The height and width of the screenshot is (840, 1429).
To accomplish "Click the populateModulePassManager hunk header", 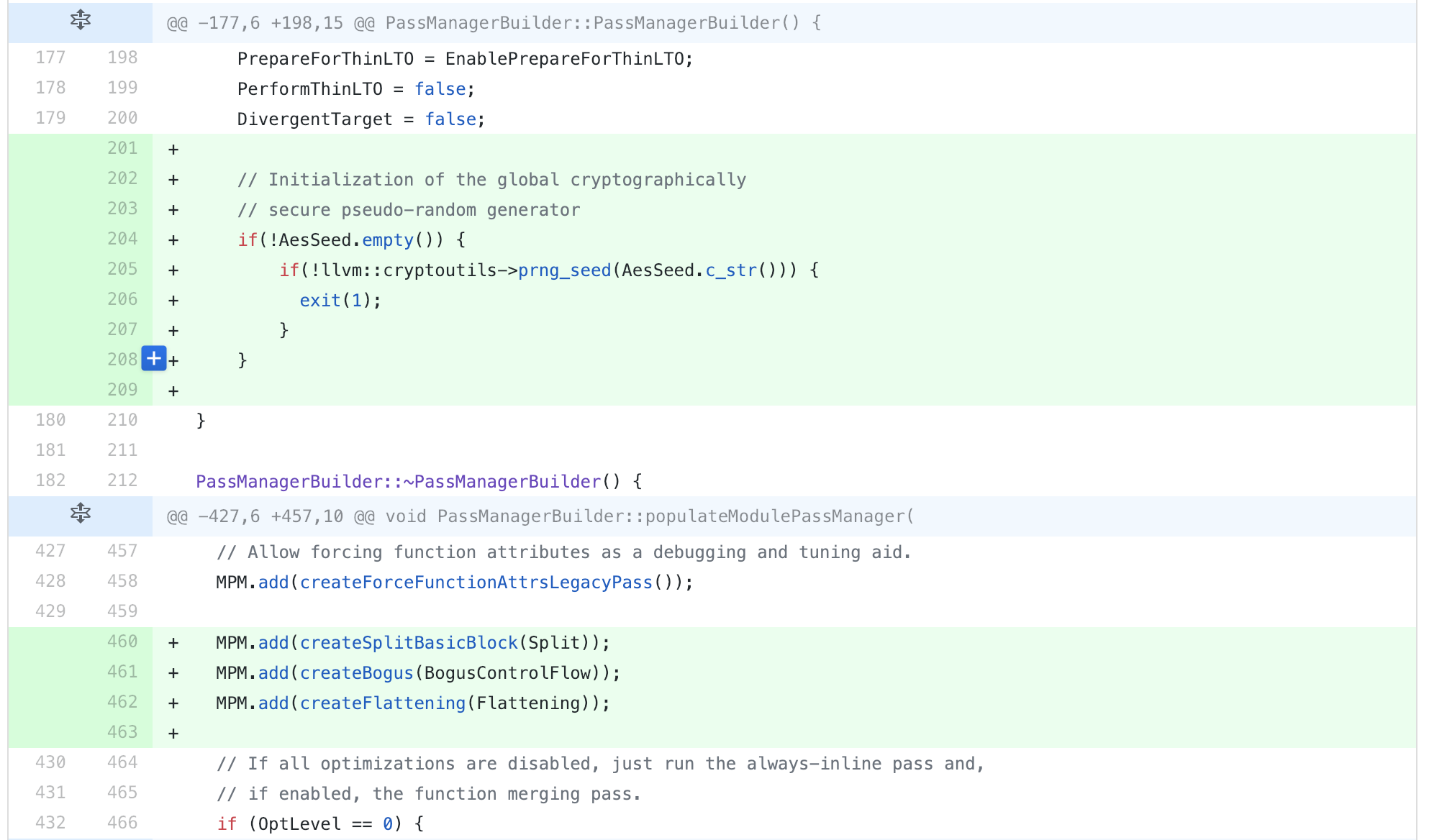I will click(x=540, y=516).
